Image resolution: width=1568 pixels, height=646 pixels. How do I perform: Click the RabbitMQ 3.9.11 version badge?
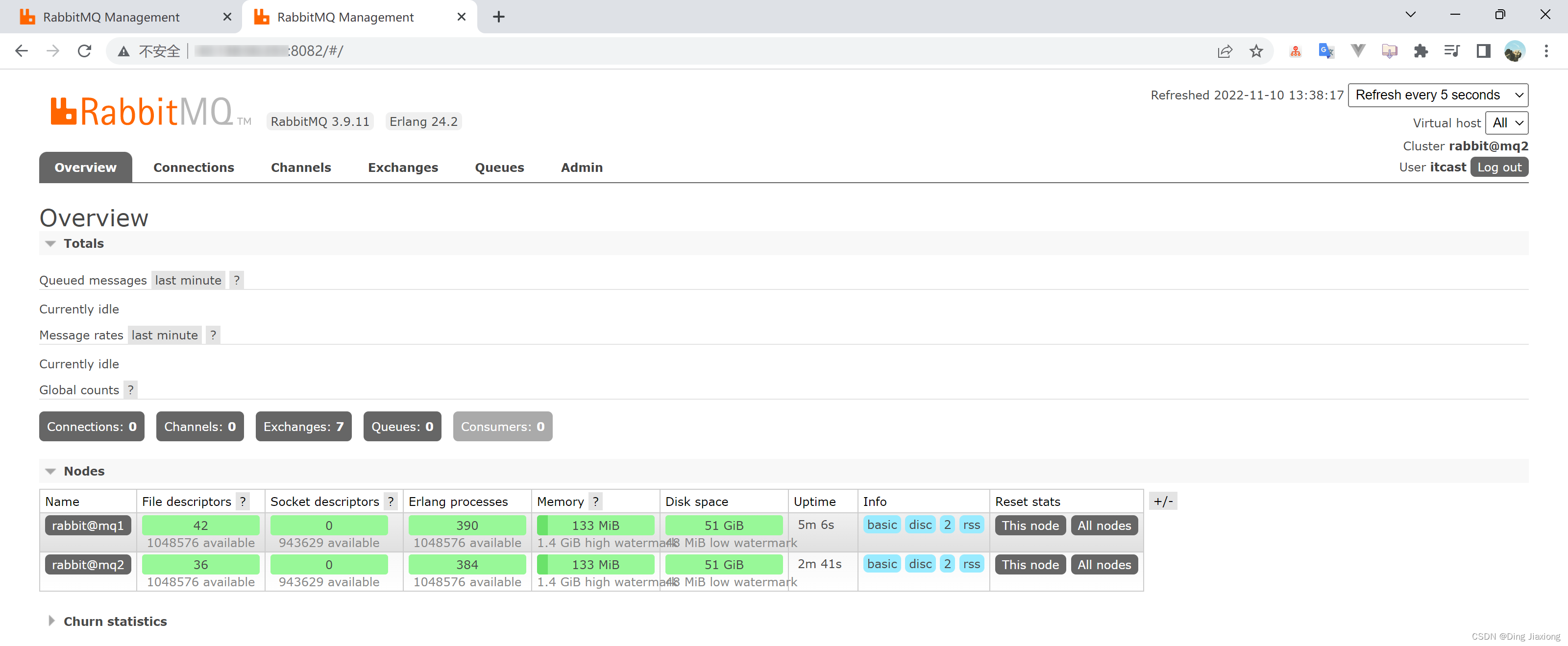(x=319, y=121)
